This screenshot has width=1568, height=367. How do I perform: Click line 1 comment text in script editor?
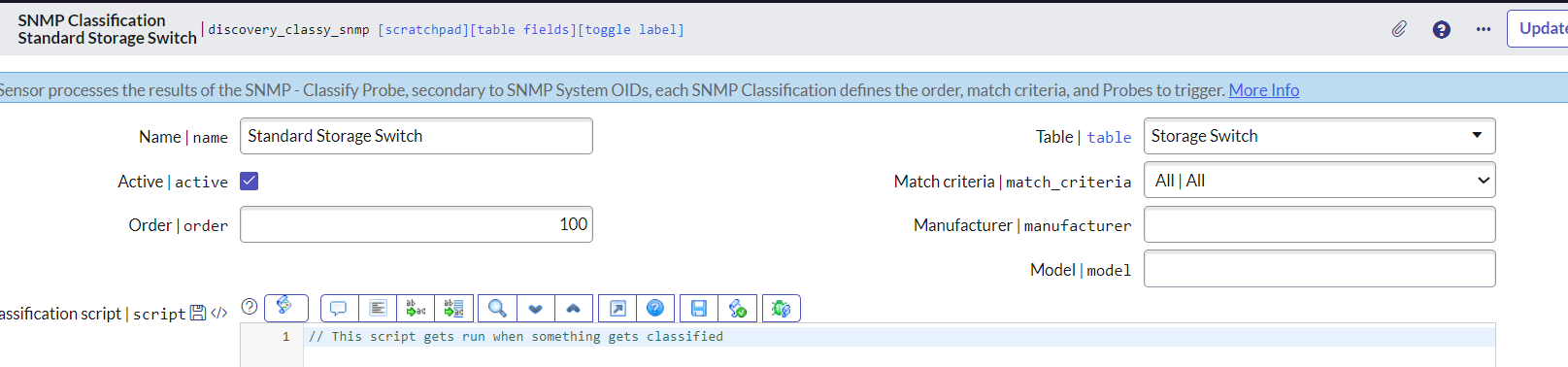pos(516,337)
